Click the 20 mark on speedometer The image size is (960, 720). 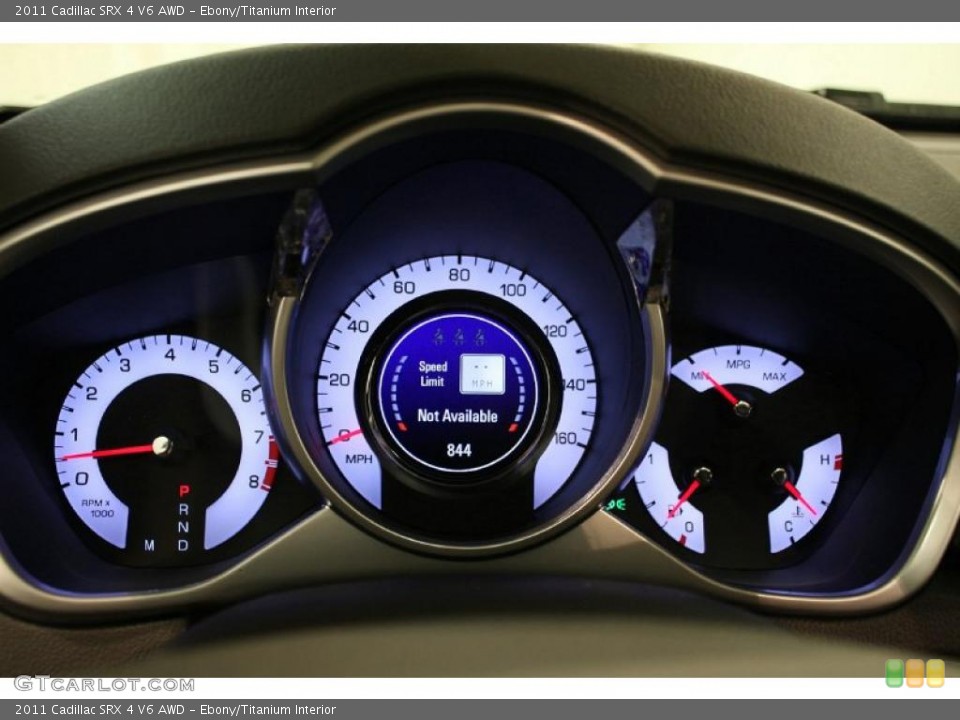pyautogui.click(x=339, y=380)
